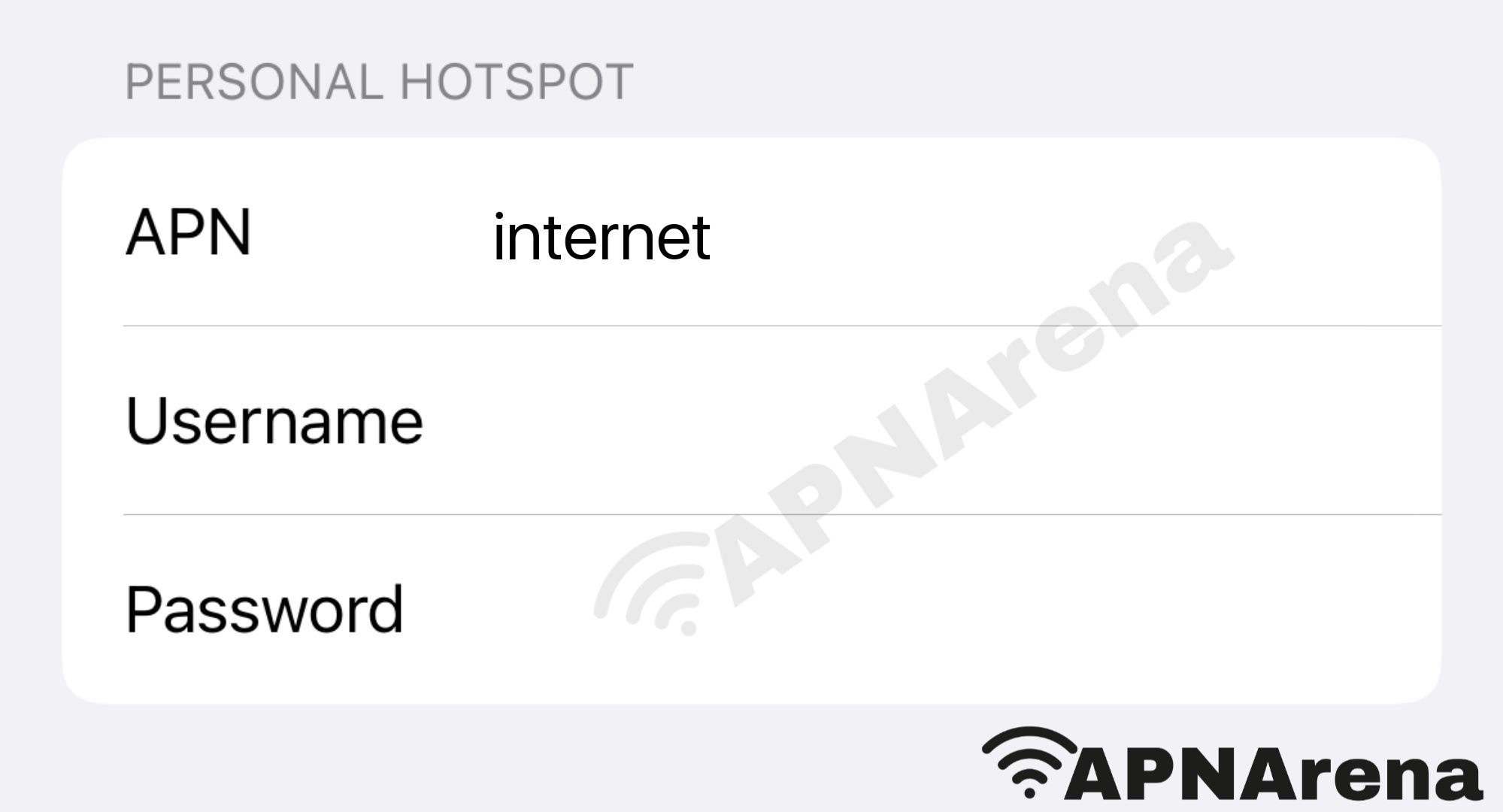The width and height of the screenshot is (1503, 812).
Task: Click the Username label row
Action: pyautogui.click(x=750, y=422)
